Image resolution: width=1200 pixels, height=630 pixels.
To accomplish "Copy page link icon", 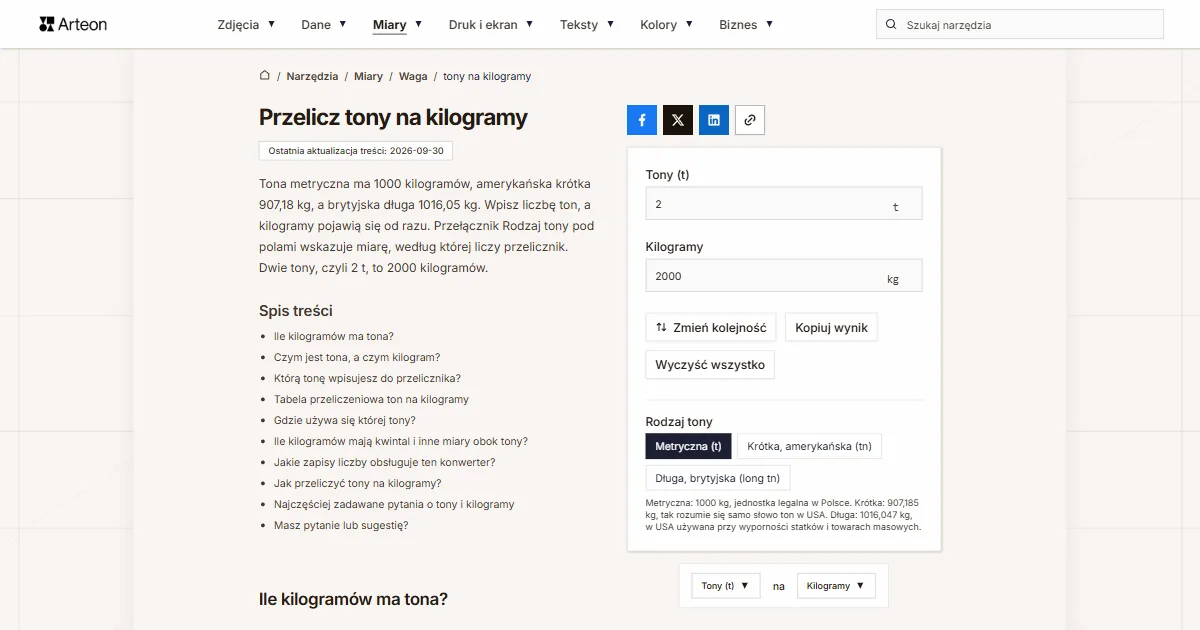I will click(750, 120).
